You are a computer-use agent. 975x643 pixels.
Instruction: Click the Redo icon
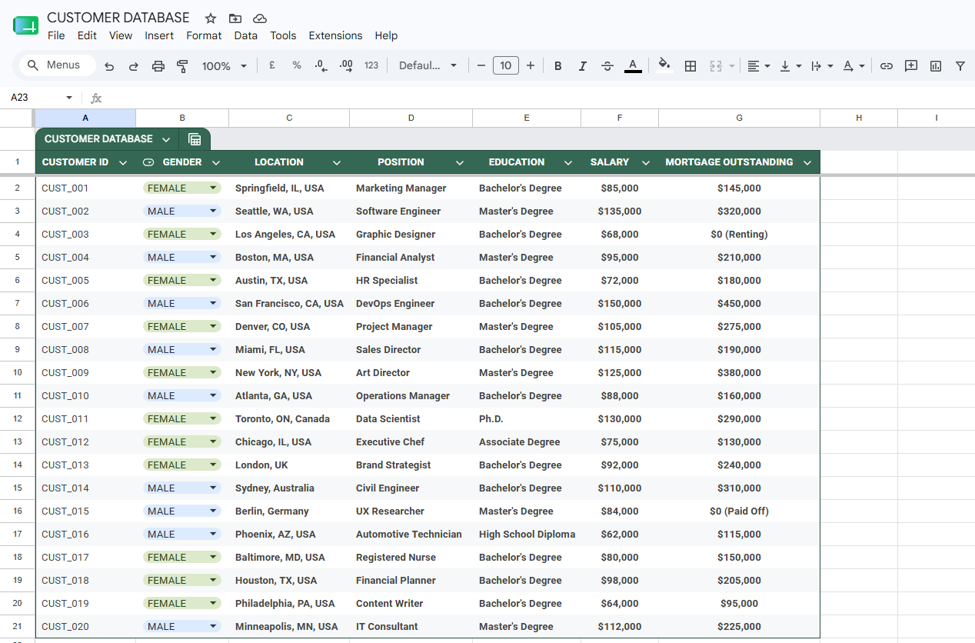pos(133,66)
